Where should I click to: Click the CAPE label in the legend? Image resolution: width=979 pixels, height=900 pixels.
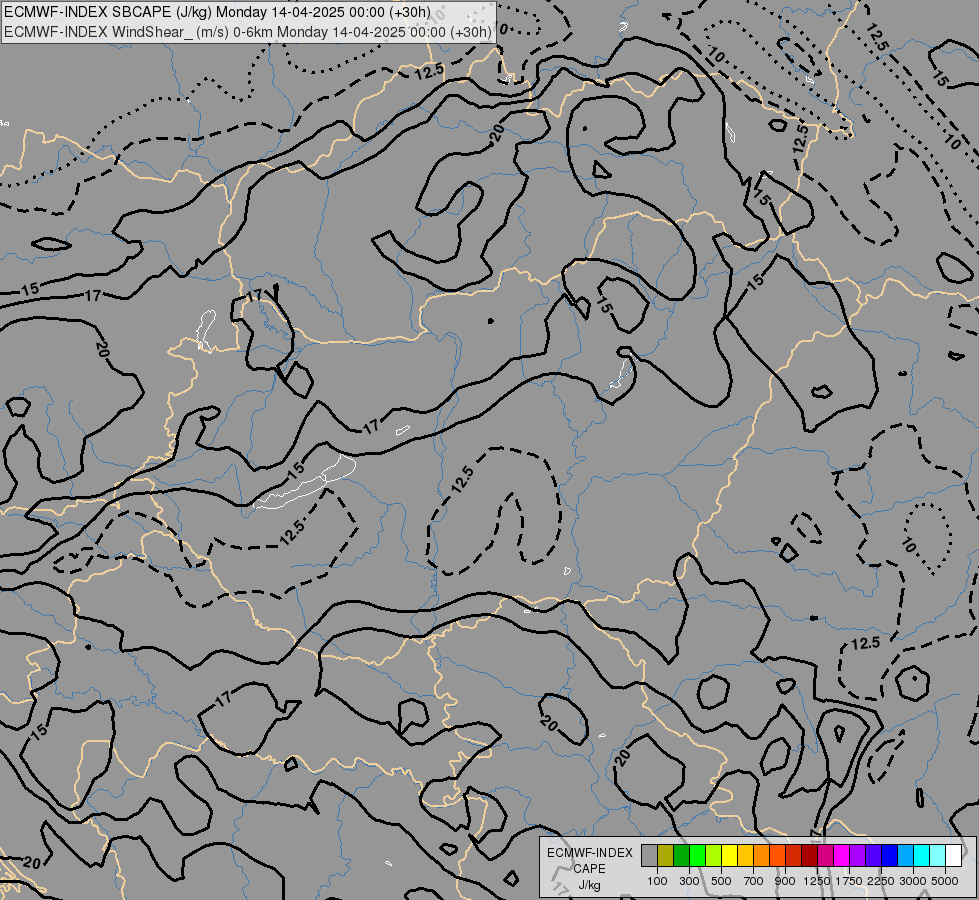589,869
